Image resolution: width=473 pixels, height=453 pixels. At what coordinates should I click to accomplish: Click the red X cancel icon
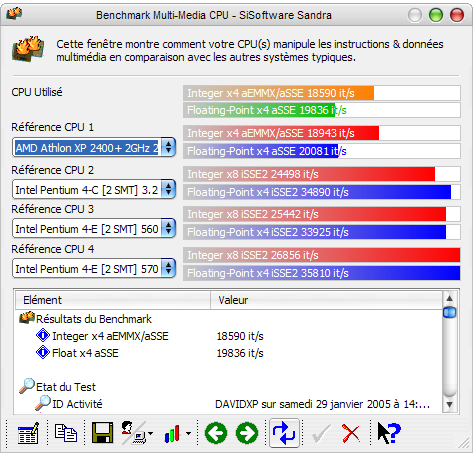(351, 433)
